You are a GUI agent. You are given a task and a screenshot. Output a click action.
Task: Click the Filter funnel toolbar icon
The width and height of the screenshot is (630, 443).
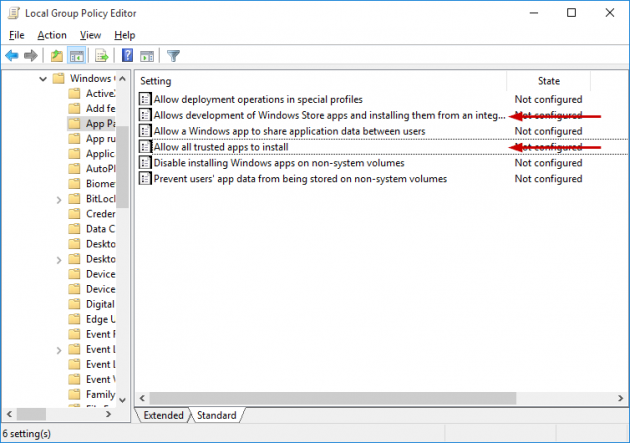click(x=173, y=56)
